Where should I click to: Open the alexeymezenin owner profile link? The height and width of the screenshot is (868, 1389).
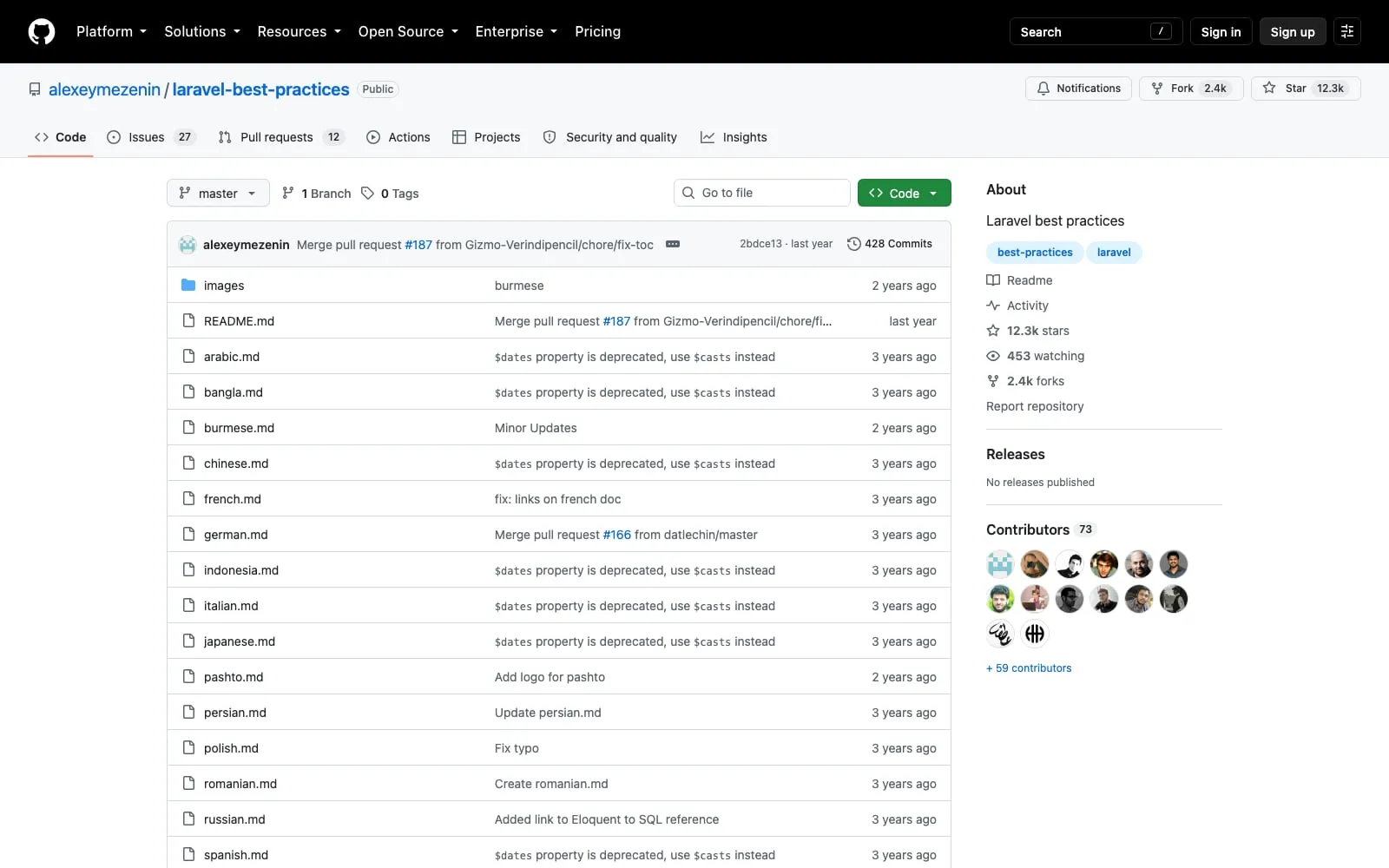(104, 89)
